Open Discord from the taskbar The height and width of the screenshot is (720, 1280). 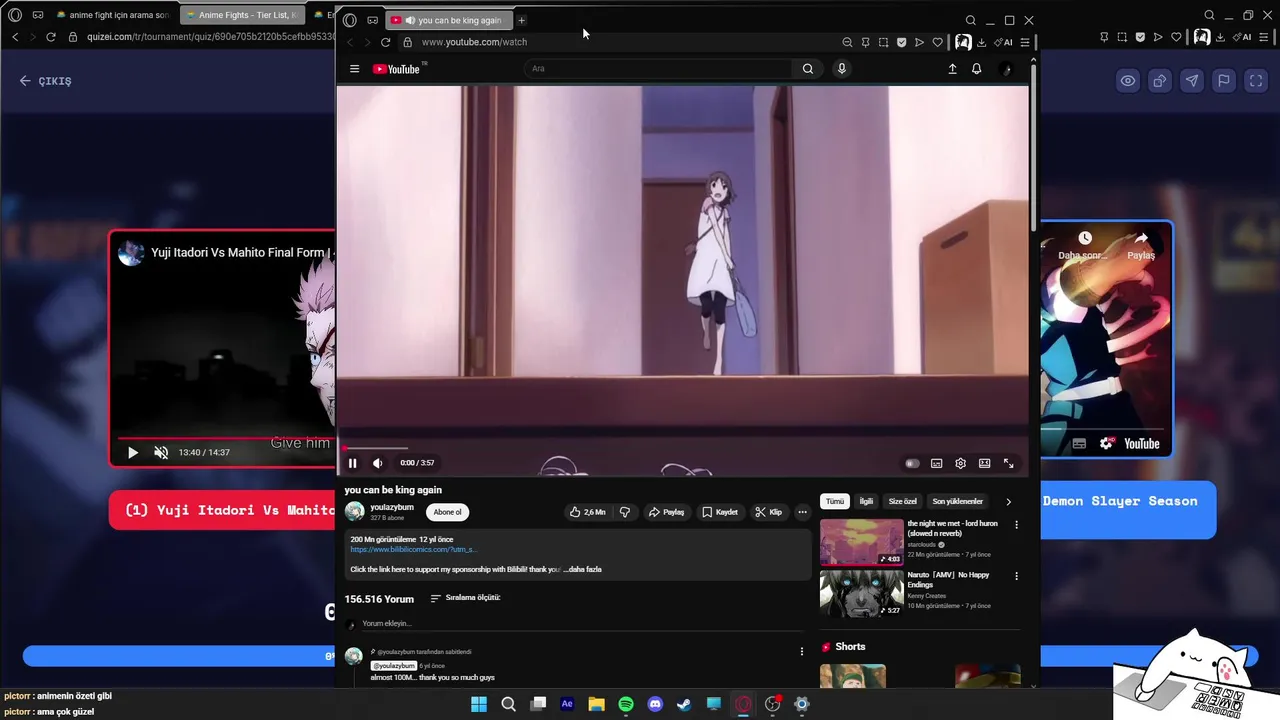click(655, 704)
